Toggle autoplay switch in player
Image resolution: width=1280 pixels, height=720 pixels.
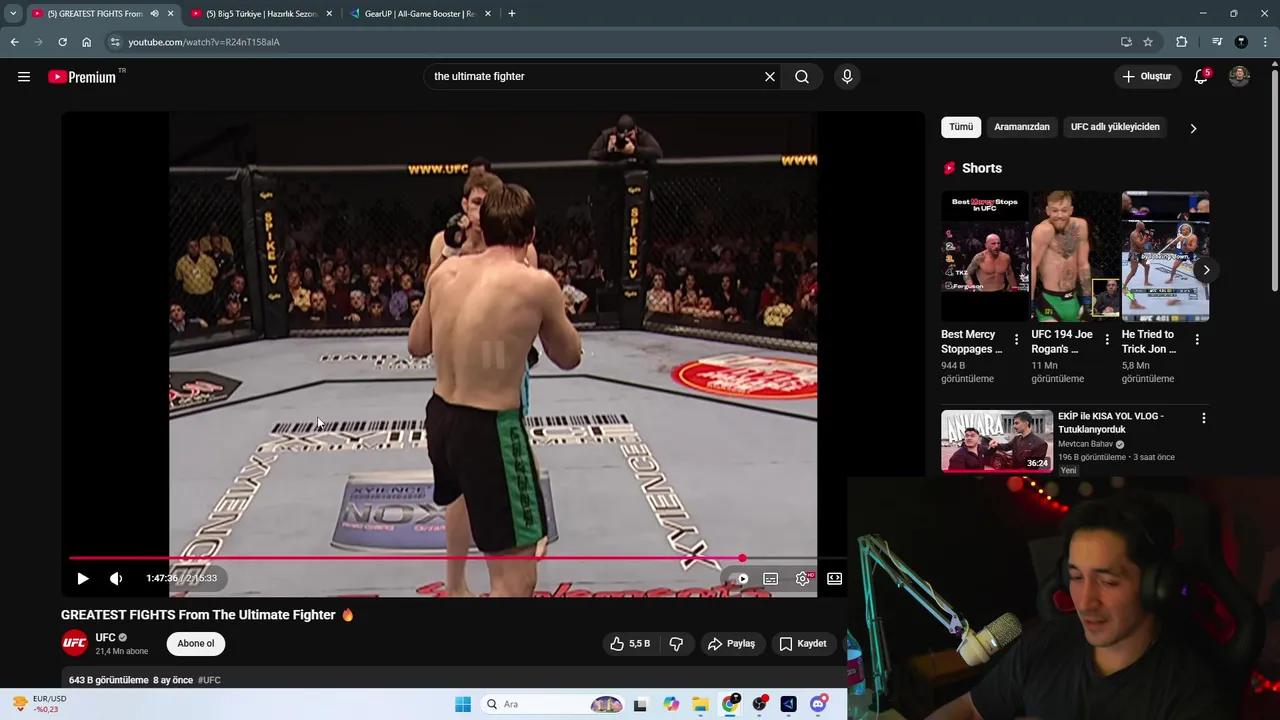(740, 578)
